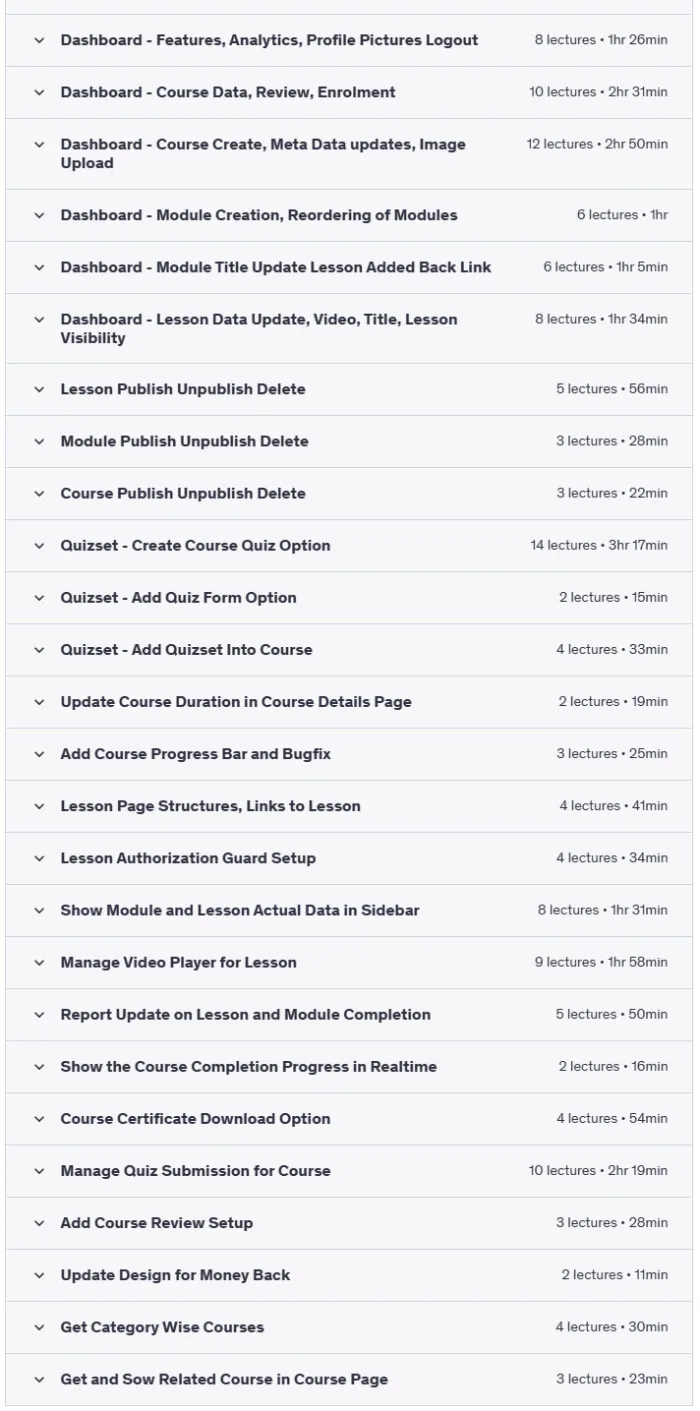Open Update Course Duration in Course Details Page
The width and height of the screenshot is (700, 1411).
[x=348, y=702]
